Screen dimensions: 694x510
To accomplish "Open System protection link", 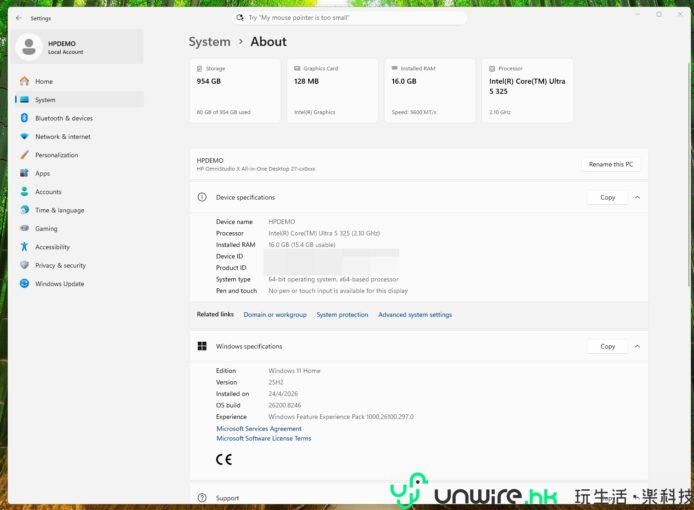I will point(342,315).
